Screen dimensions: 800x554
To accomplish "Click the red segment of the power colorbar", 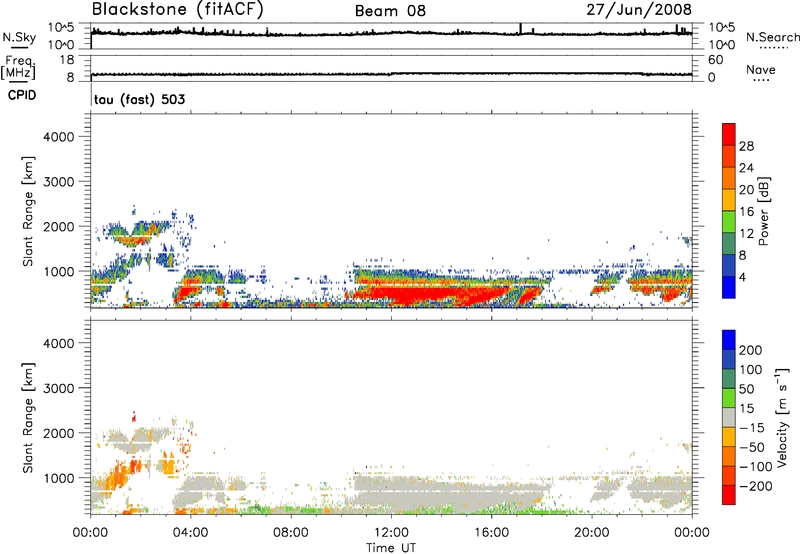I will point(729,134).
